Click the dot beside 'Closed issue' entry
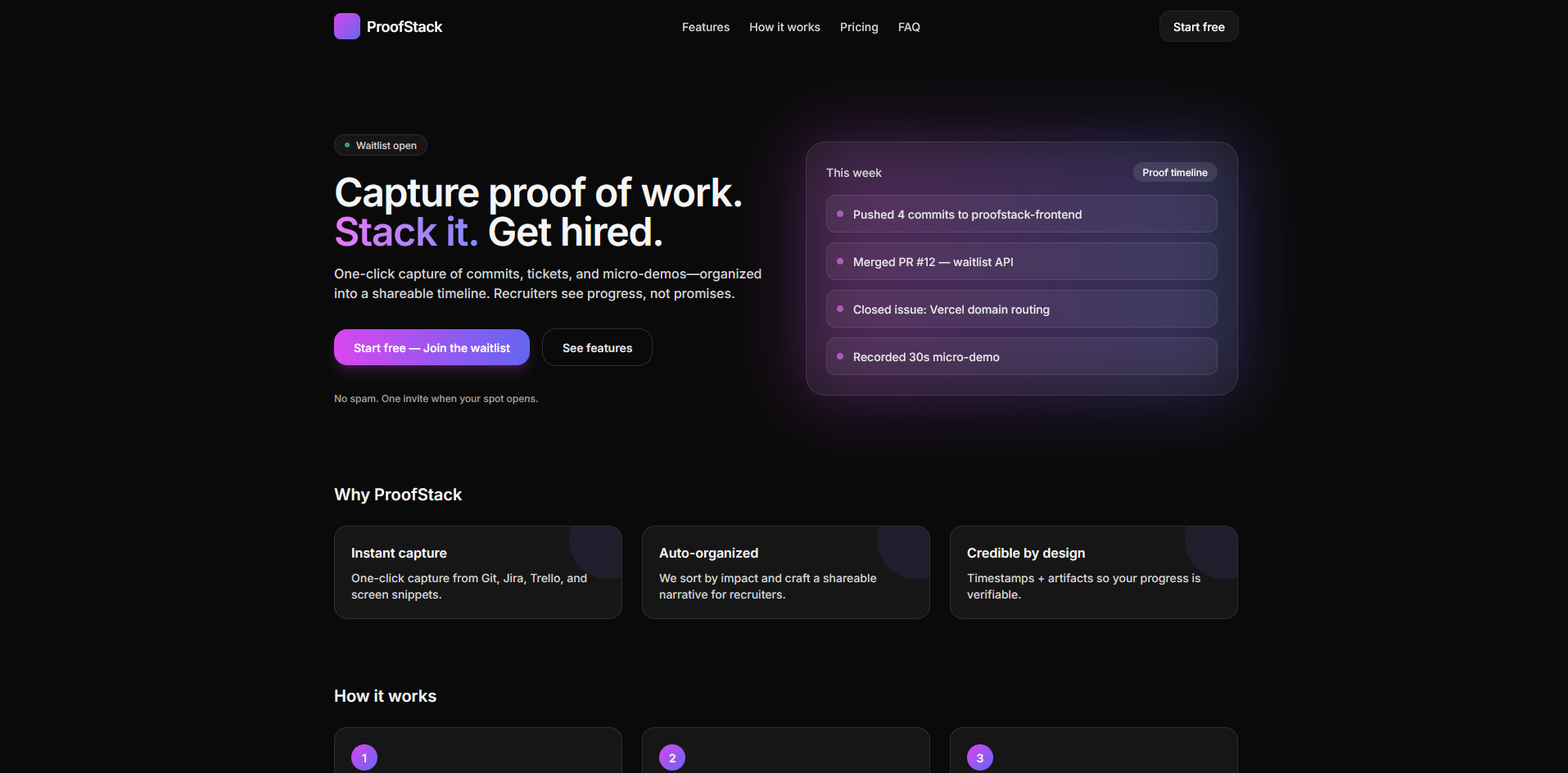The image size is (1568, 773). coord(840,309)
